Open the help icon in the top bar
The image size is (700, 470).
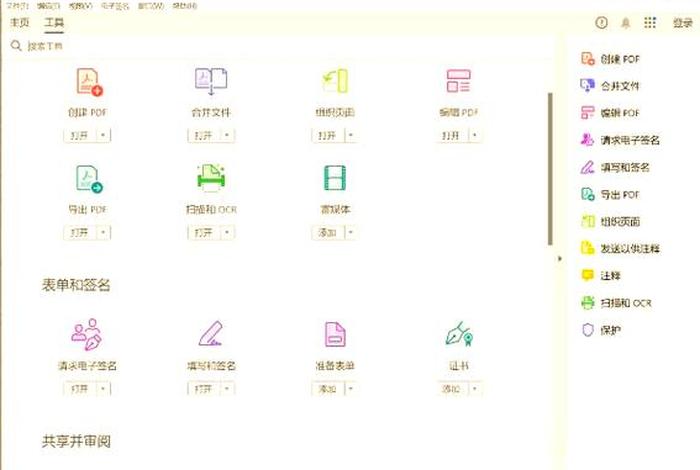pyautogui.click(x=601, y=22)
